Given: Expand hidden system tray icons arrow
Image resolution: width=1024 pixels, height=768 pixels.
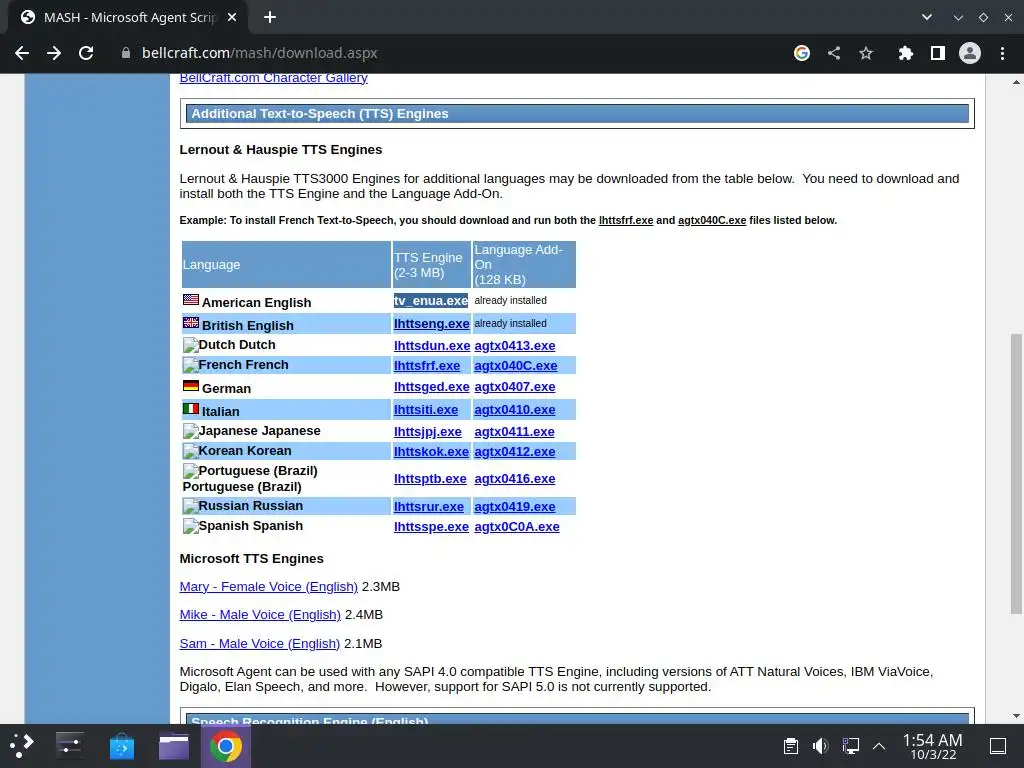Looking at the screenshot, I should click(879, 746).
